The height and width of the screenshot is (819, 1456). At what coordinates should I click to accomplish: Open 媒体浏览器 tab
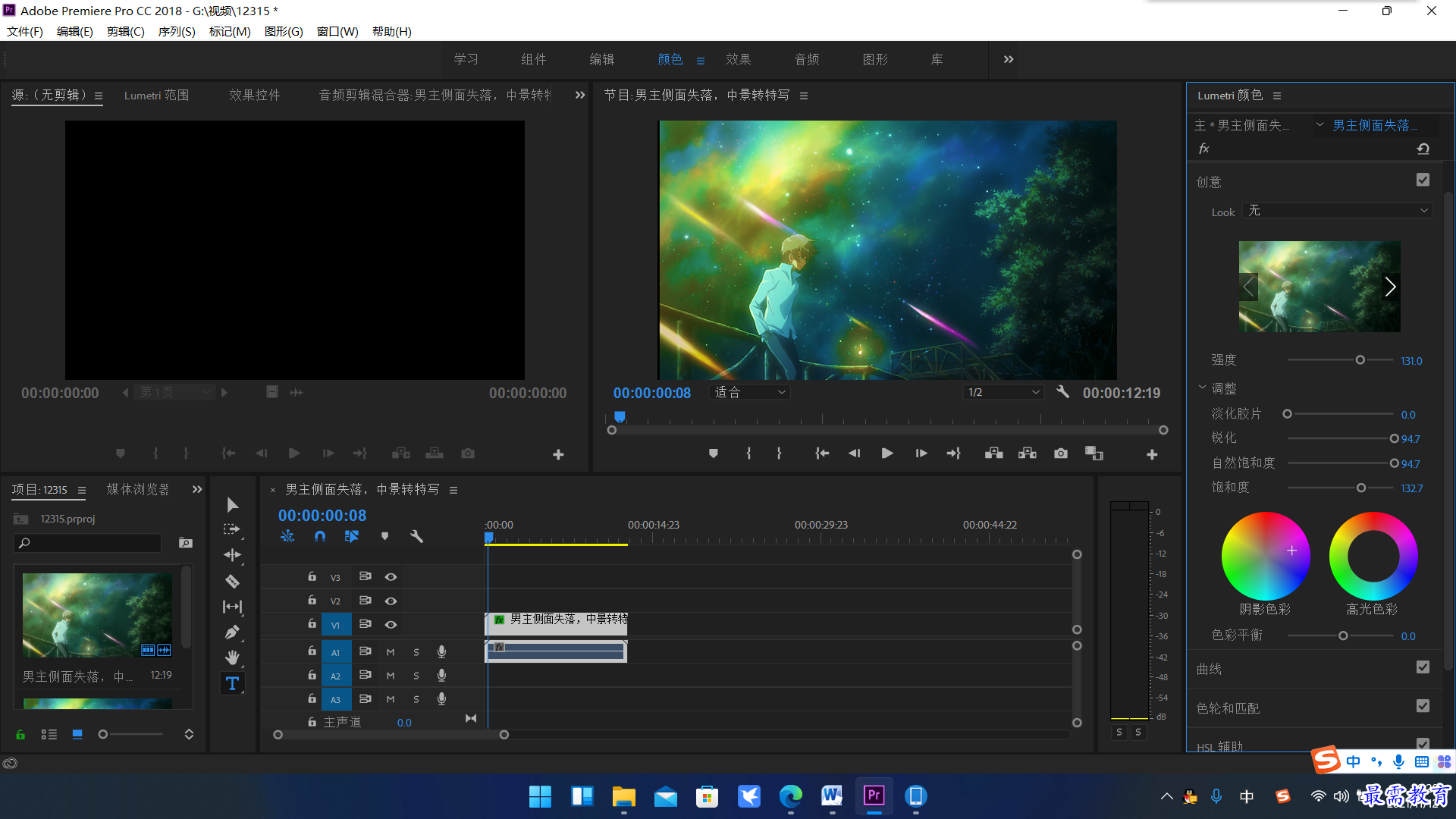point(138,489)
